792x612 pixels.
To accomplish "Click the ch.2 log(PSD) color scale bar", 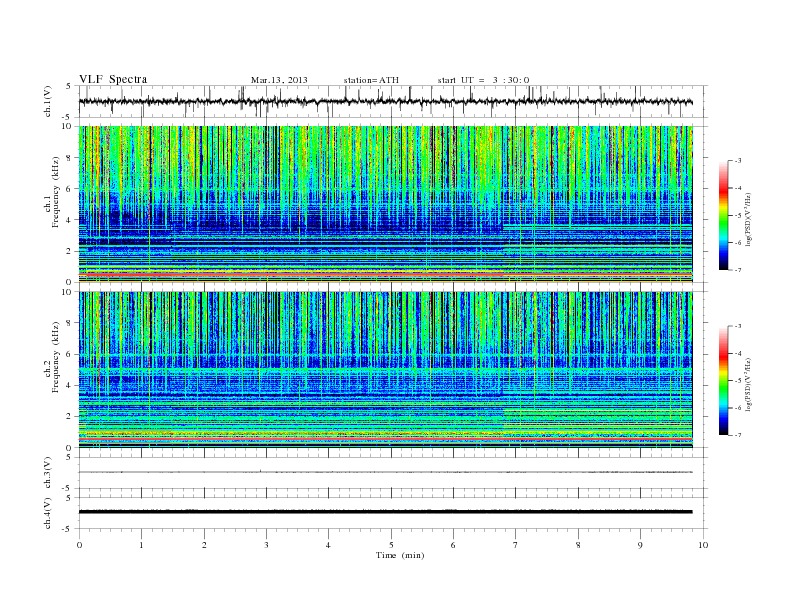I will (x=723, y=381).
